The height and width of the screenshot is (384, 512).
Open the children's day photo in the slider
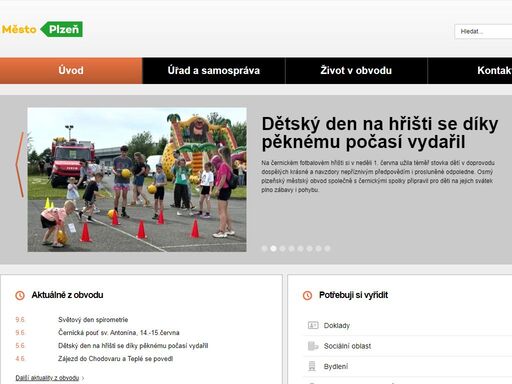click(x=137, y=179)
